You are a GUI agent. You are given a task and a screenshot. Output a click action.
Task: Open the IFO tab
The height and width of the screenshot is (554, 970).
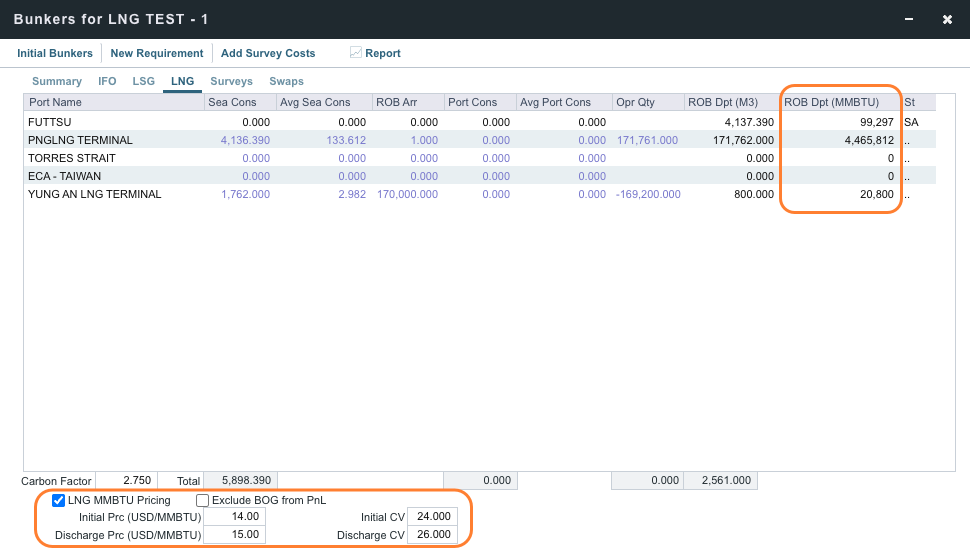coord(107,81)
